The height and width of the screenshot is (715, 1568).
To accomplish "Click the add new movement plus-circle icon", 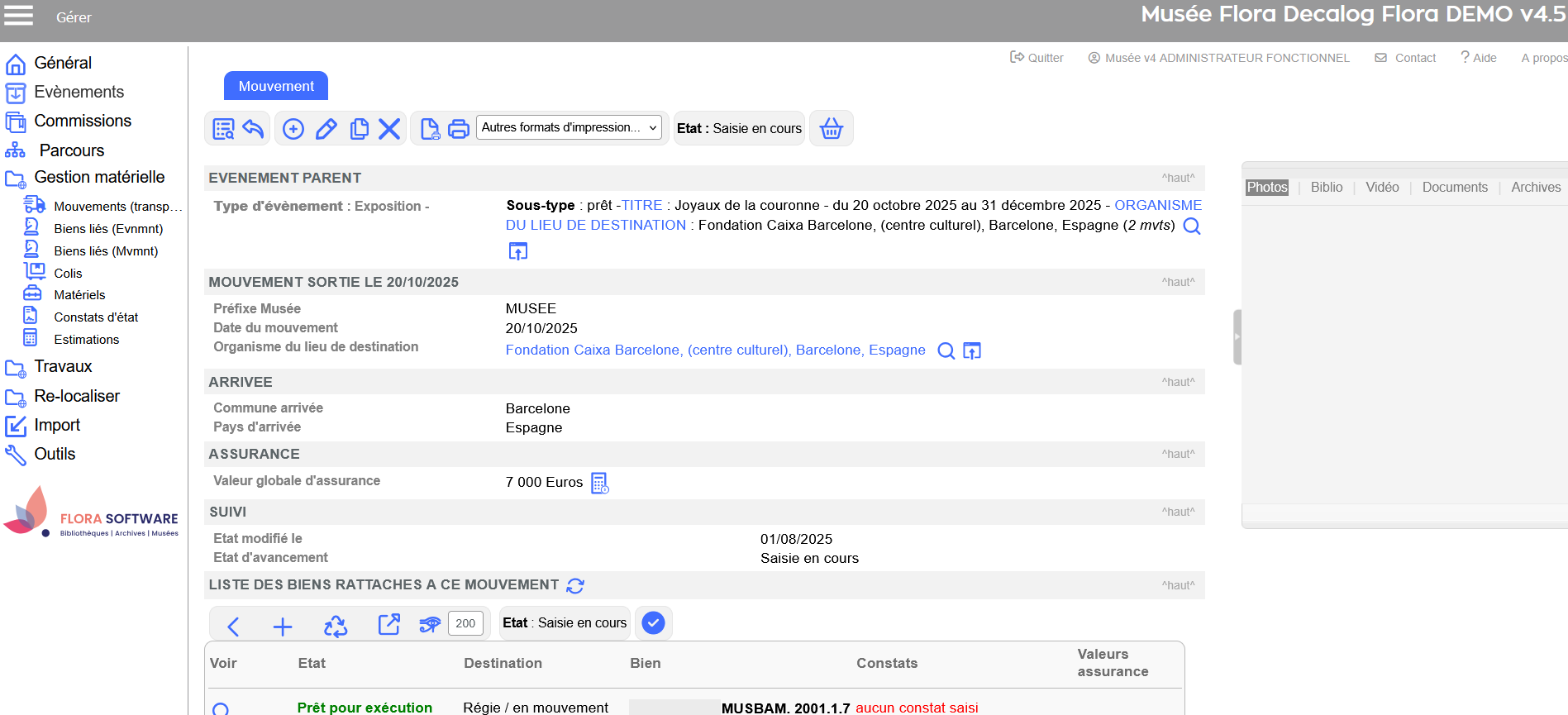I will click(x=293, y=129).
